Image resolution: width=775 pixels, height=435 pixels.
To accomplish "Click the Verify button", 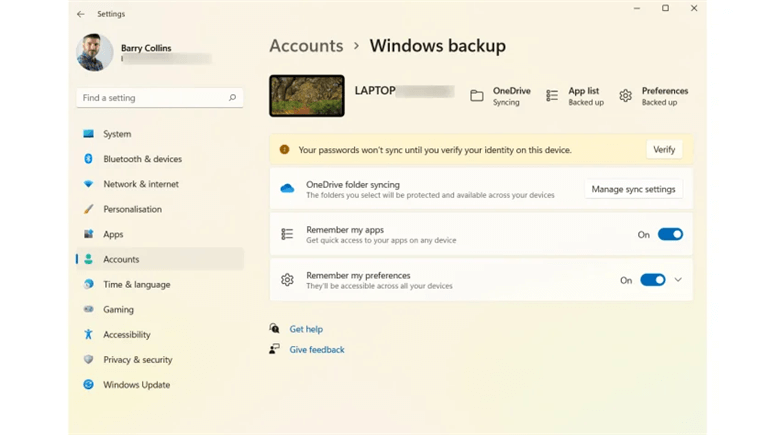I will (x=664, y=149).
